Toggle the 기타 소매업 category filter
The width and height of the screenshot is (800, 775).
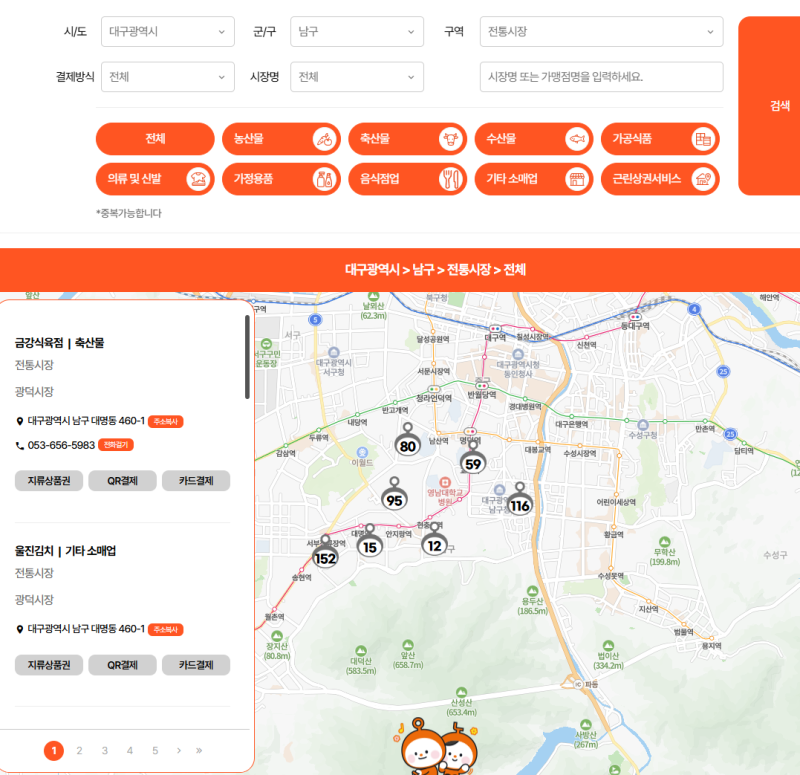pos(534,179)
